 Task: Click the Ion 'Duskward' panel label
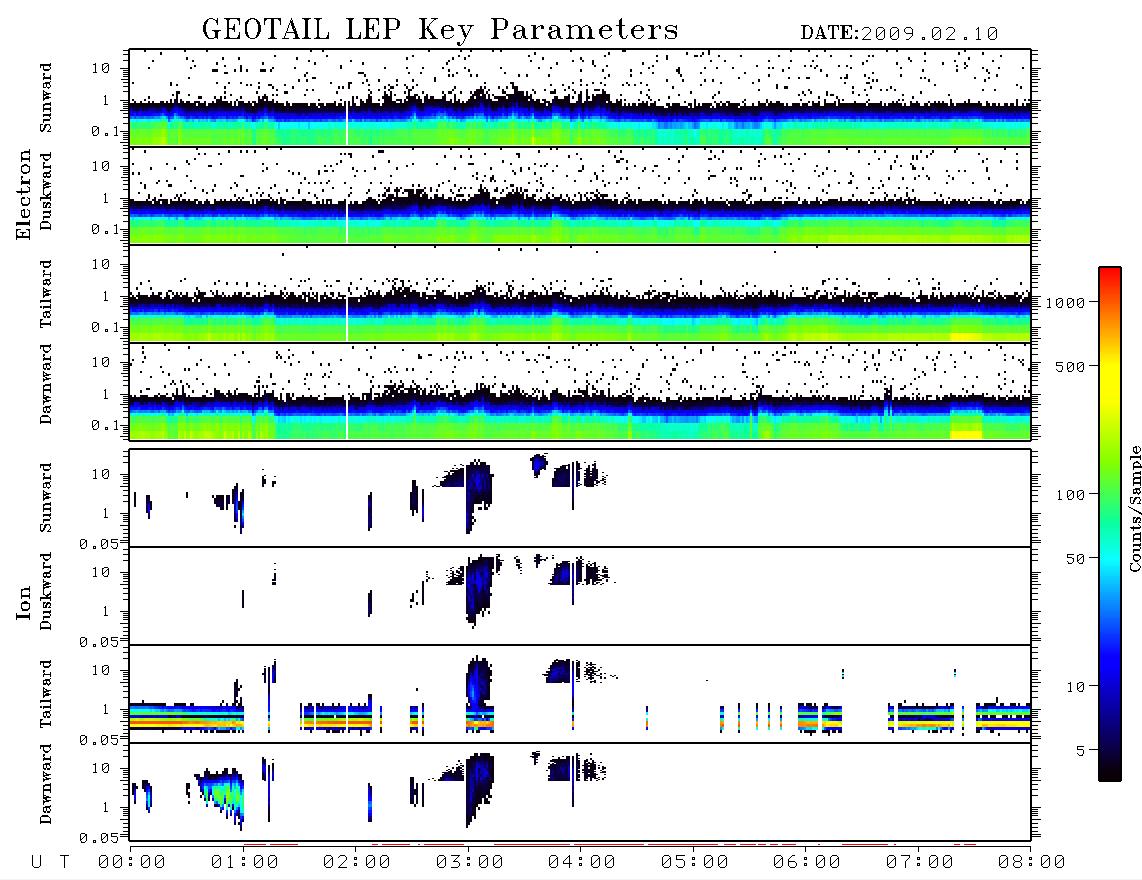(45, 592)
